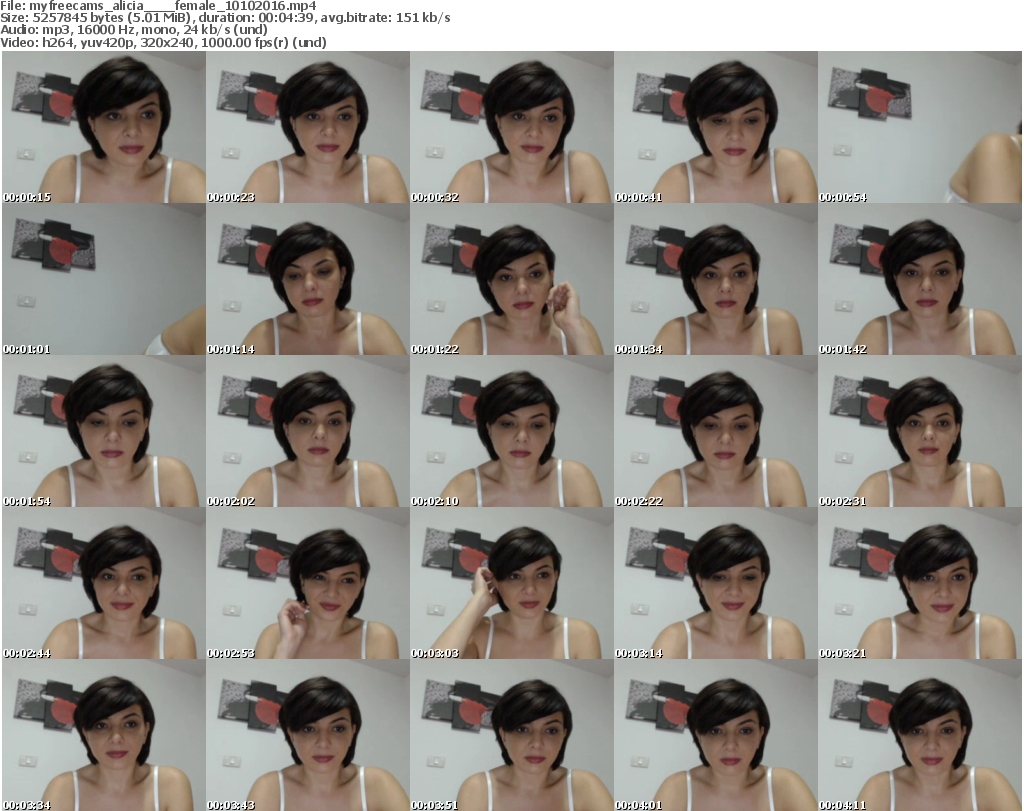
Task: Click the frame marked 00:02:53
Action: coord(307,584)
